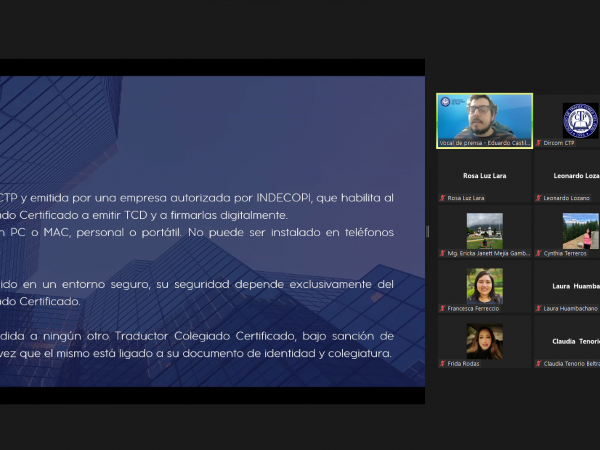Select Rosa Luz Lara participant tile
600x450 pixels.
coord(484,176)
